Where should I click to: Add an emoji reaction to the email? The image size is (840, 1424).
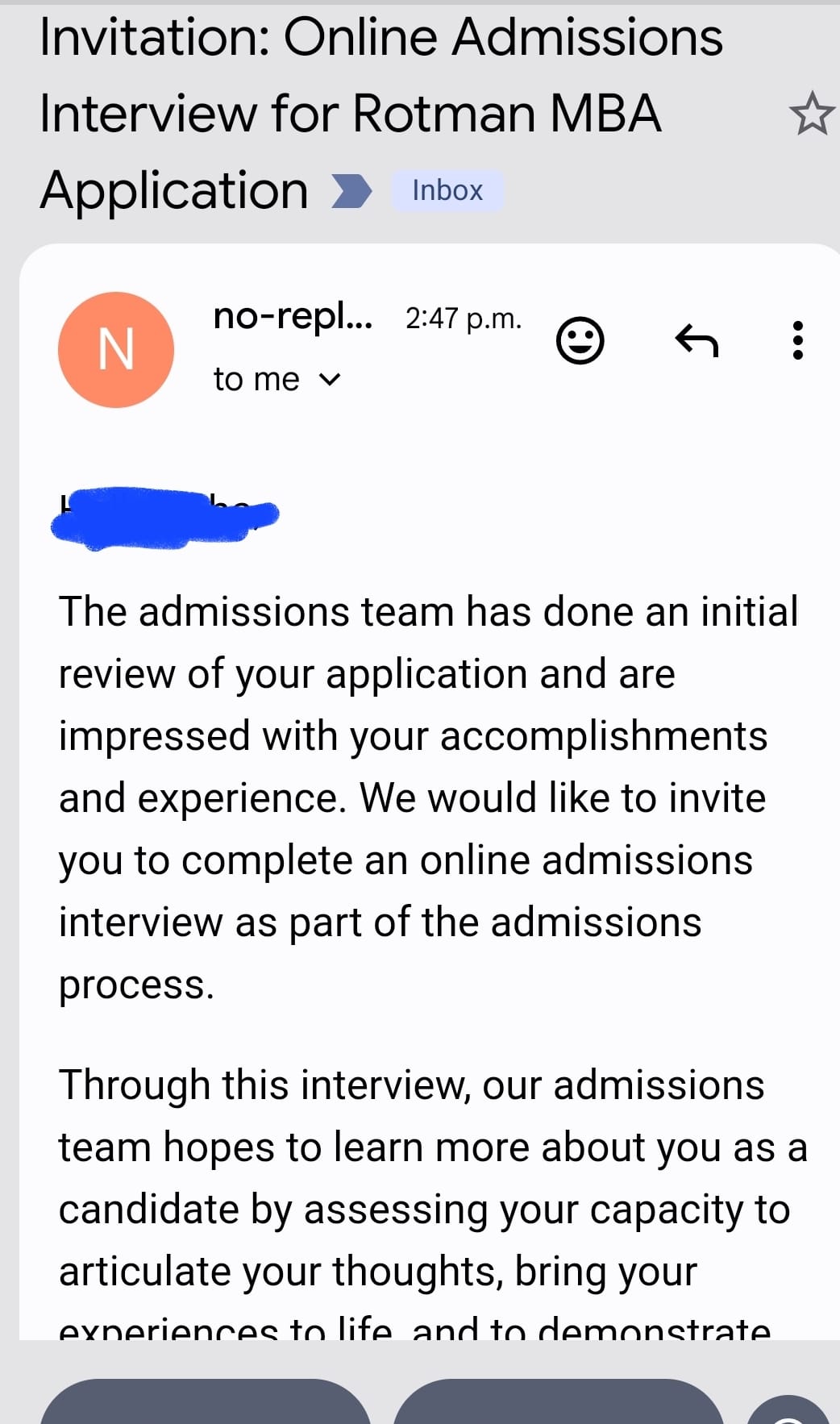(580, 341)
